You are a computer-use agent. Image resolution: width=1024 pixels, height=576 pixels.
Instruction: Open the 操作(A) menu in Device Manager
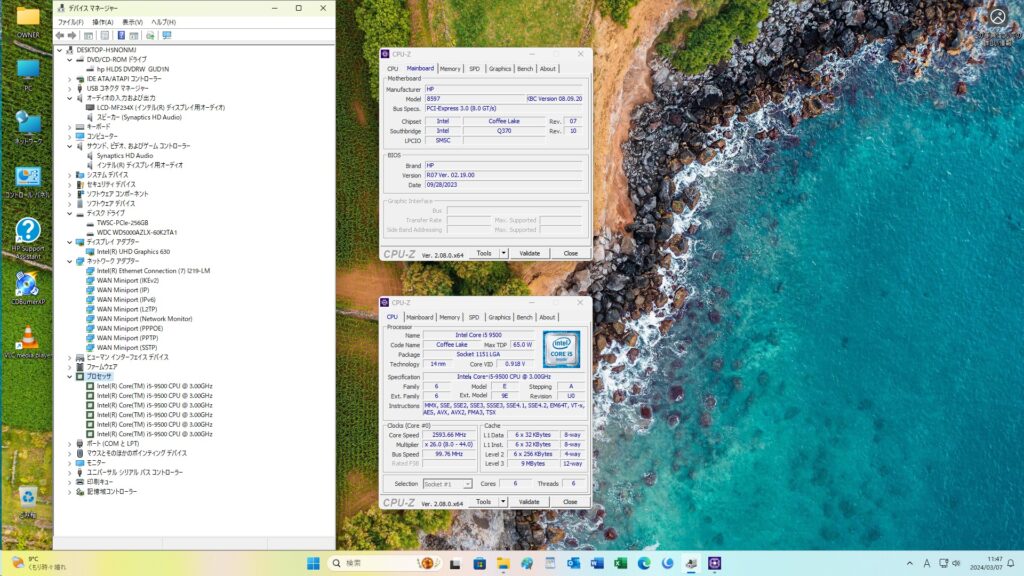coord(103,21)
